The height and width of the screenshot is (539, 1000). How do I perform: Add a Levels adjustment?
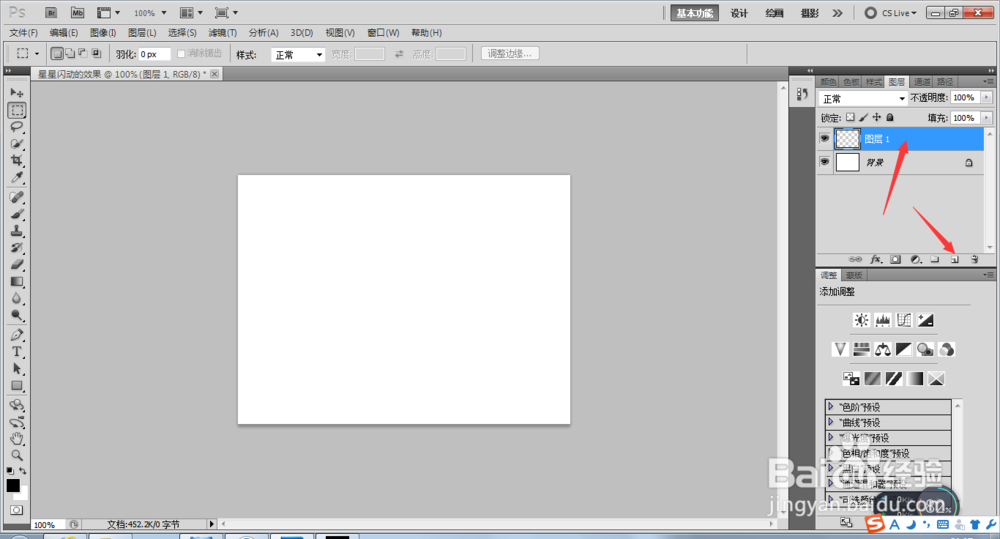click(883, 320)
